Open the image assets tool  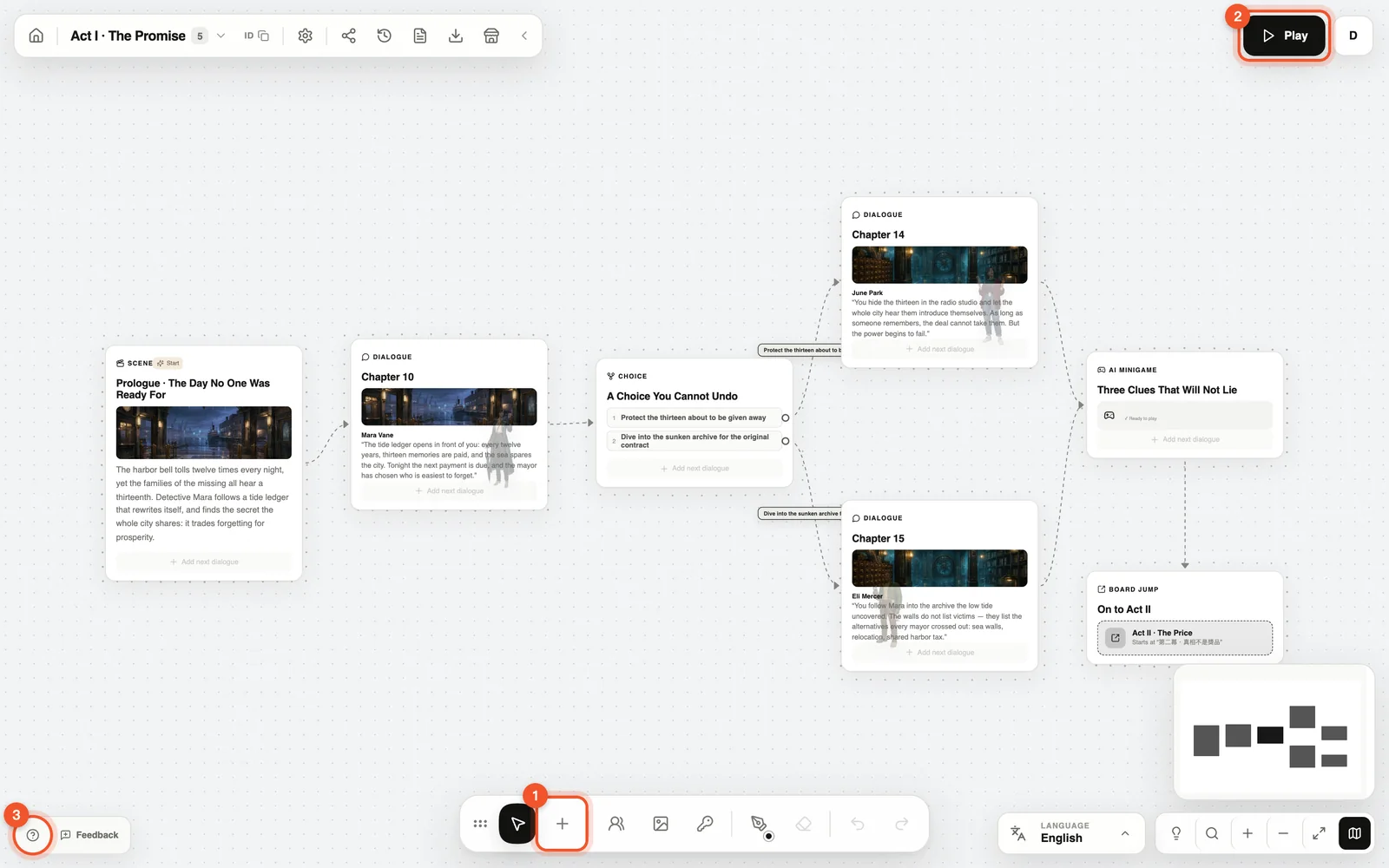point(661,824)
